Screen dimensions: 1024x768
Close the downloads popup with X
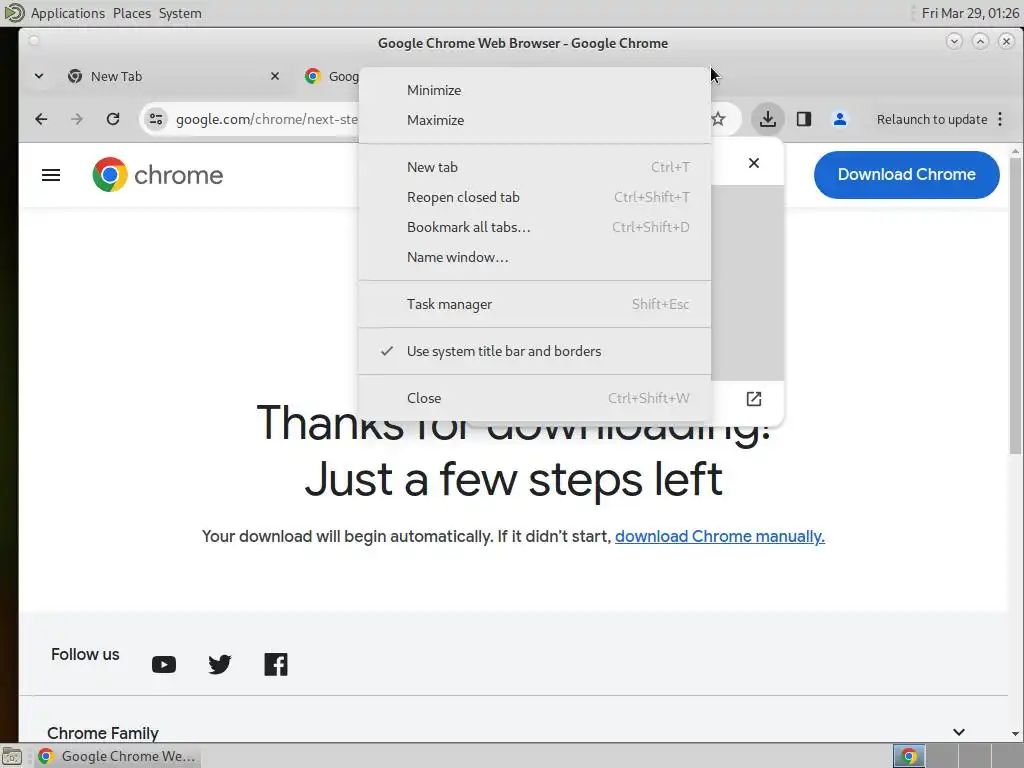pyautogui.click(x=754, y=163)
